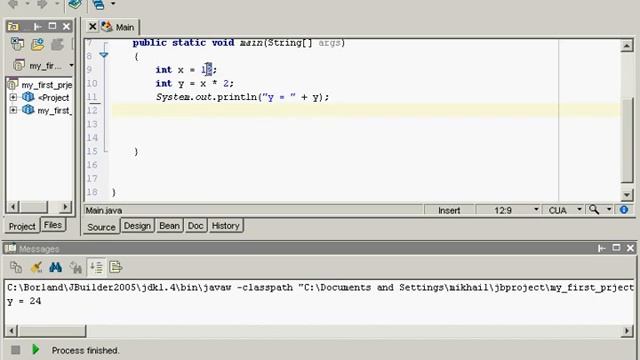Click the System.out.println line of code

click(242, 97)
